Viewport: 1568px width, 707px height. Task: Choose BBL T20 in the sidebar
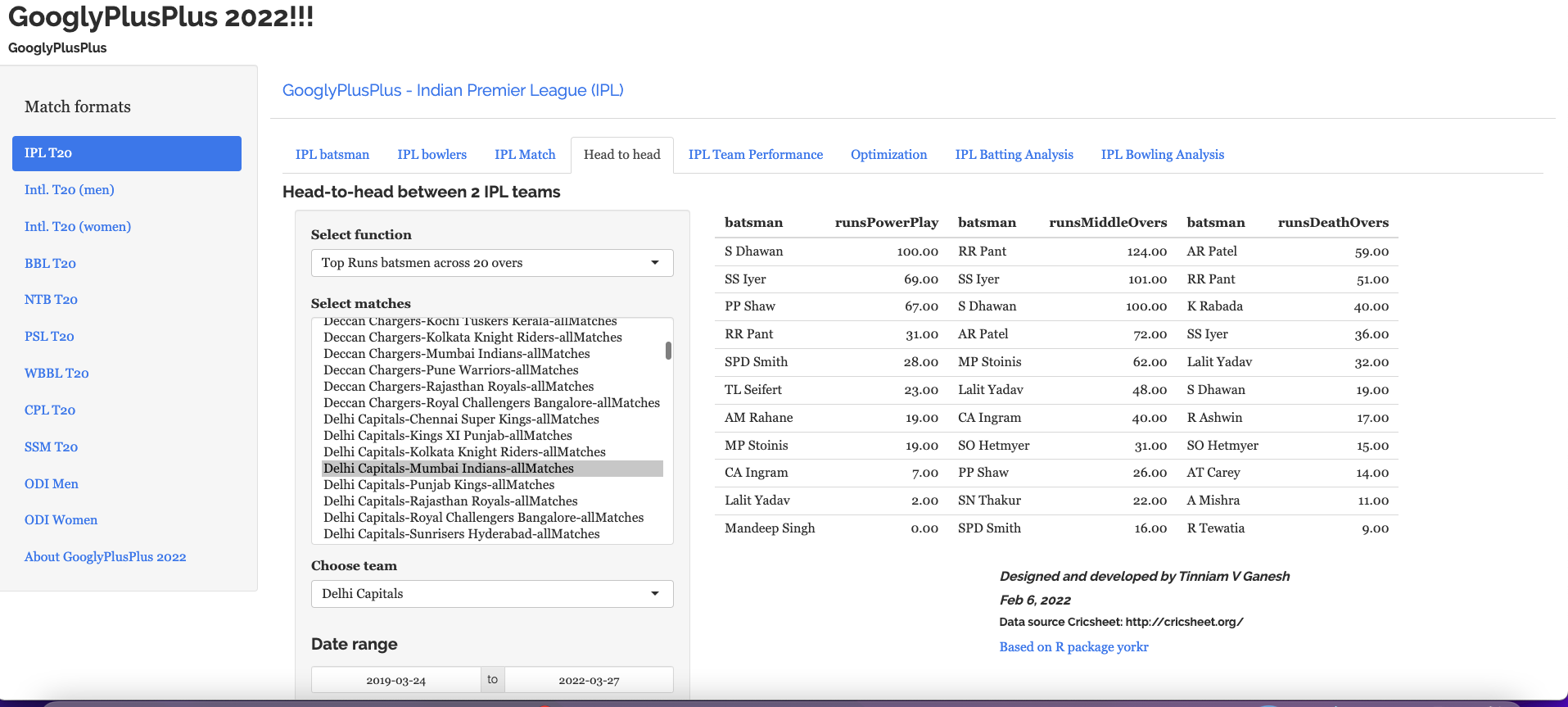pos(50,264)
